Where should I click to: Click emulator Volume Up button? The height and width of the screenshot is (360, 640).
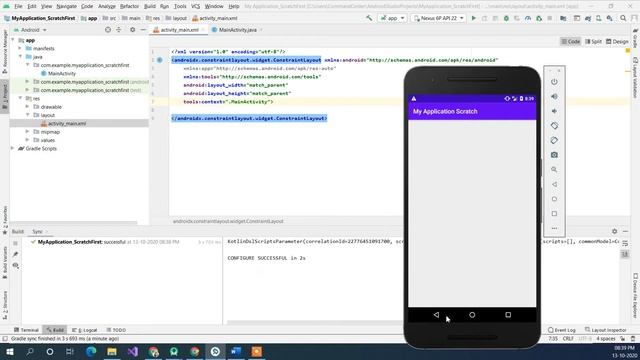click(x=554, y=96)
